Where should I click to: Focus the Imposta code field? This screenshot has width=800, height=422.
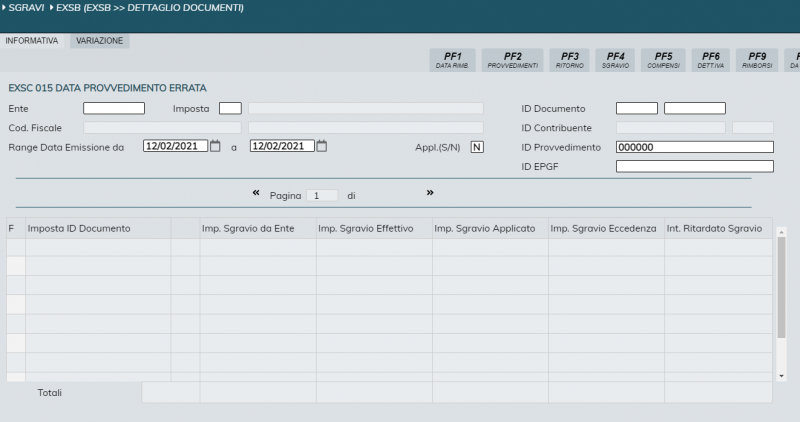[230, 108]
